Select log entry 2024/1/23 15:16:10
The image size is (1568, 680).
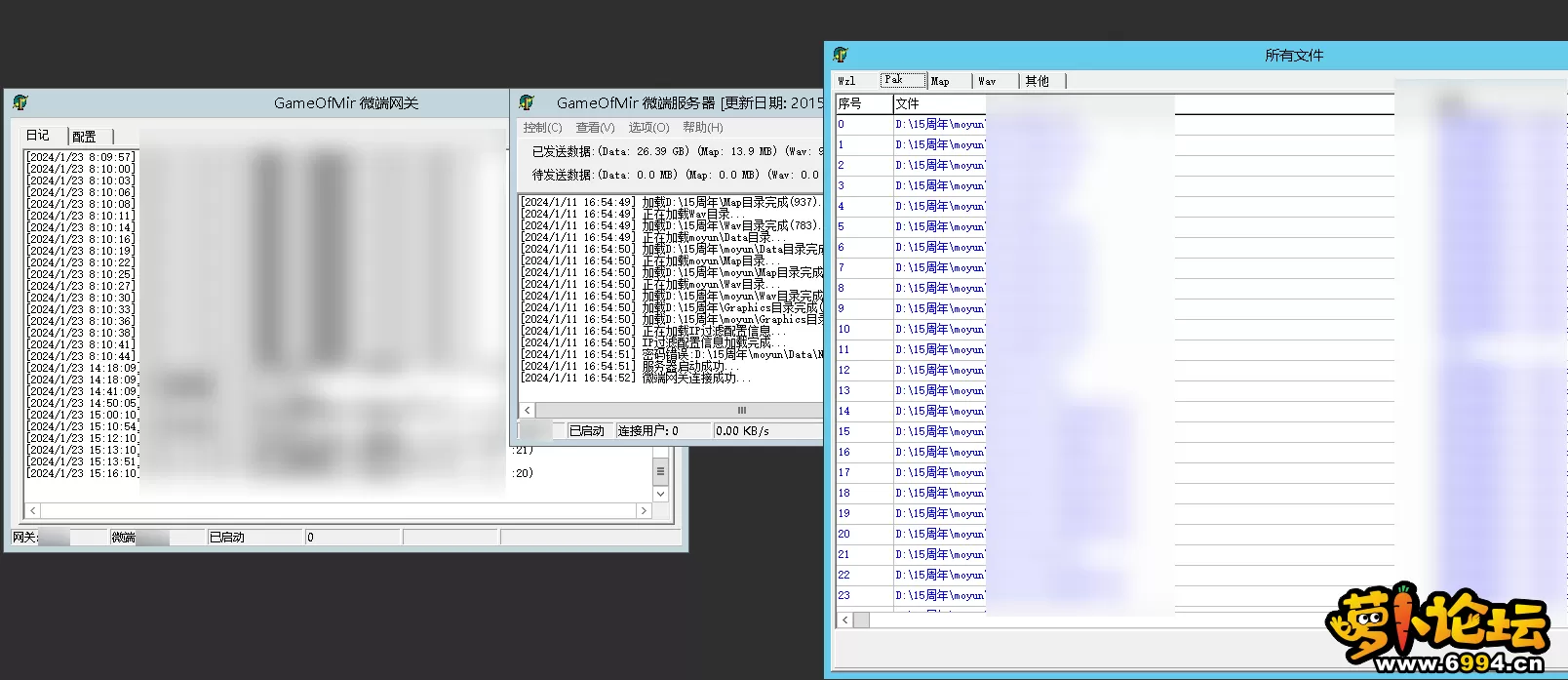coord(83,473)
